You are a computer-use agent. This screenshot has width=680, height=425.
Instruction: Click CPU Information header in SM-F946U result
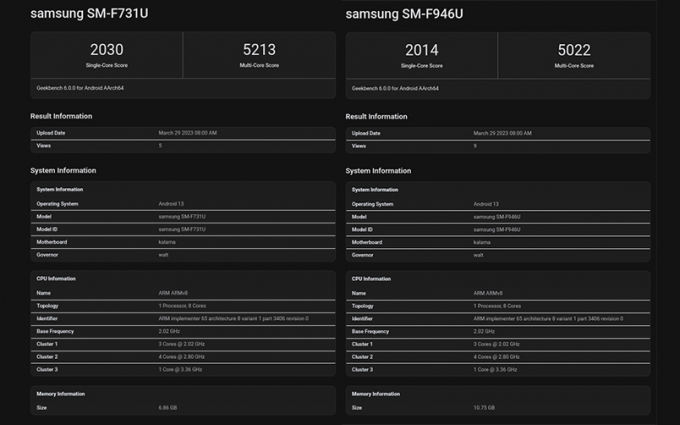coord(371,279)
